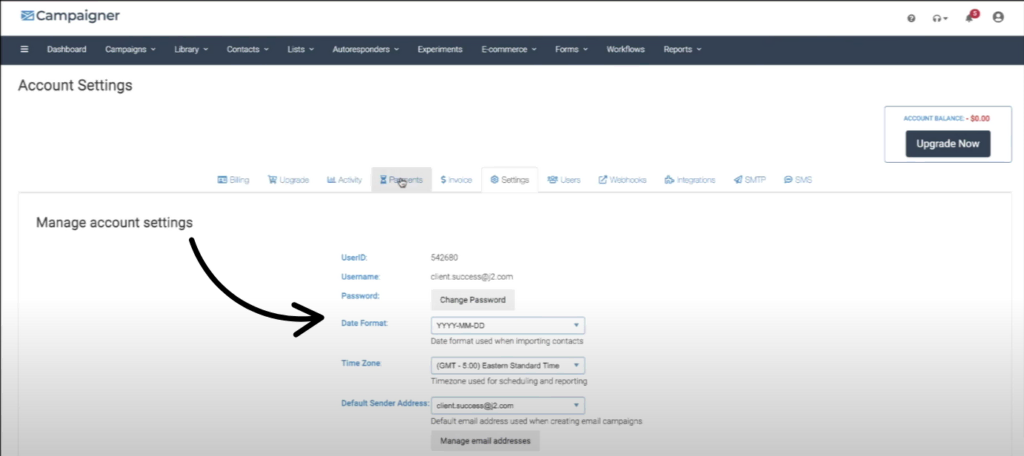The image size is (1024, 456).
Task: Go to the Integrations tab
Action: 690,180
